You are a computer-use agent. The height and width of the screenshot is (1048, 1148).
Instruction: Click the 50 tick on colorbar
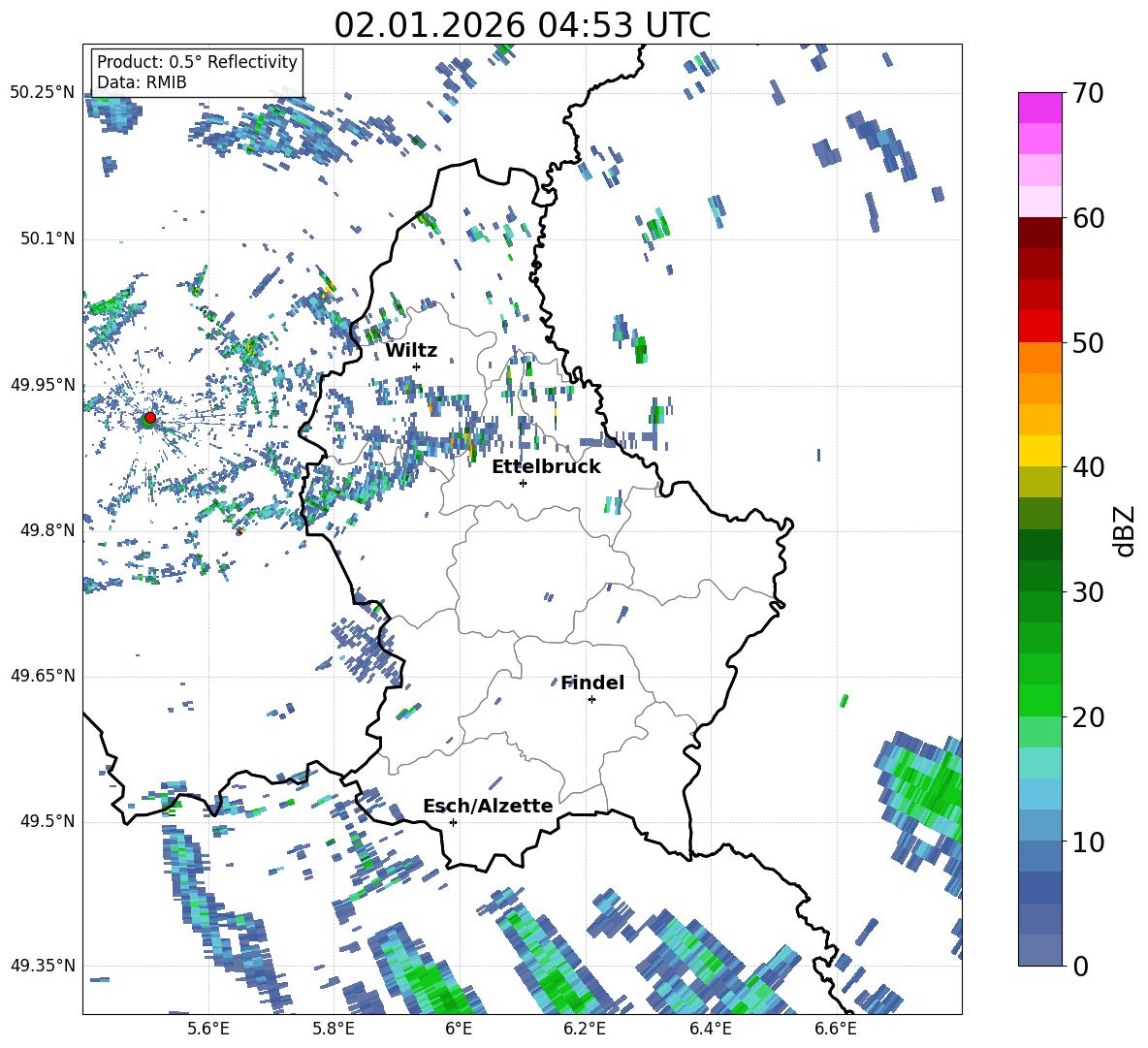point(1088,343)
